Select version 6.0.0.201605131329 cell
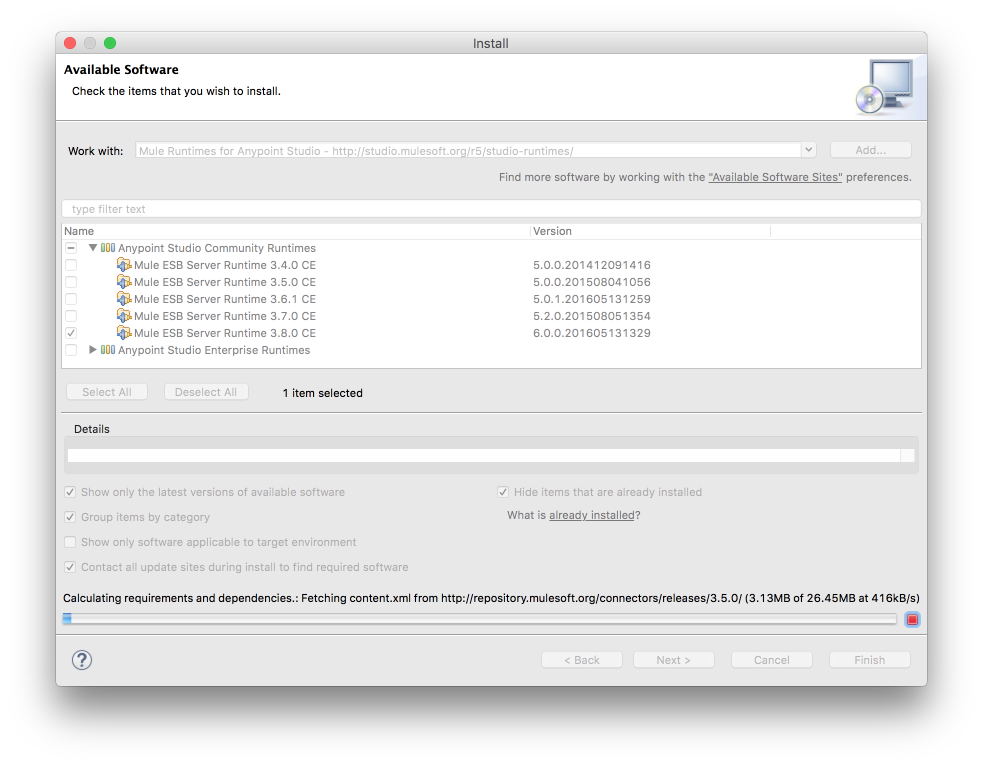Image resolution: width=983 pixels, height=766 pixels. [x=591, y=332]
